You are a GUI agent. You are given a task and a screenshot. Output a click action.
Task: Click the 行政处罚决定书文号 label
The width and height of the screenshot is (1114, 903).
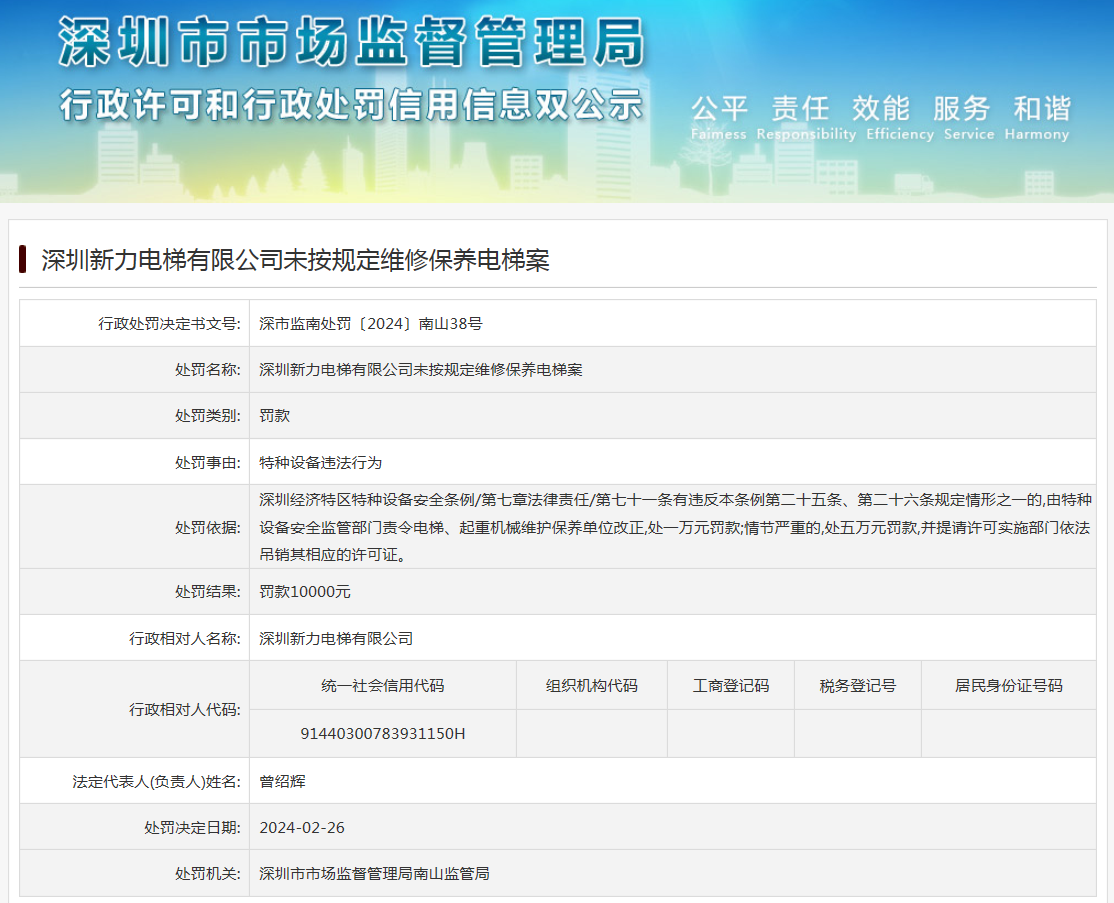169,324
